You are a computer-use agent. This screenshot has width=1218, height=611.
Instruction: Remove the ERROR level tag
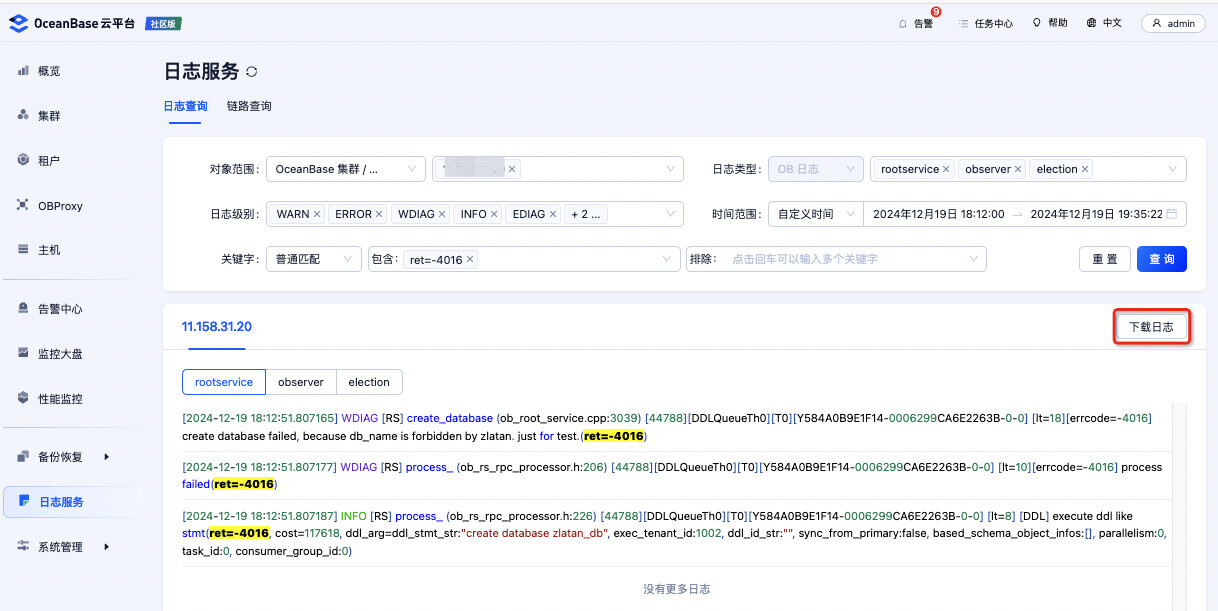[x=379, y=214]
